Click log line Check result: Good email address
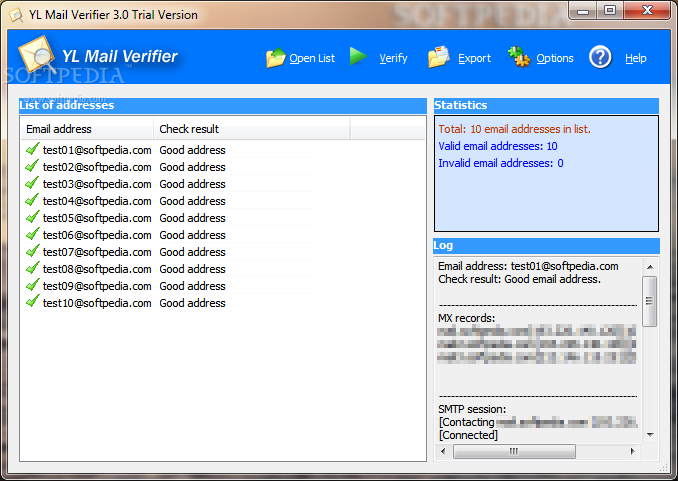 519,279
